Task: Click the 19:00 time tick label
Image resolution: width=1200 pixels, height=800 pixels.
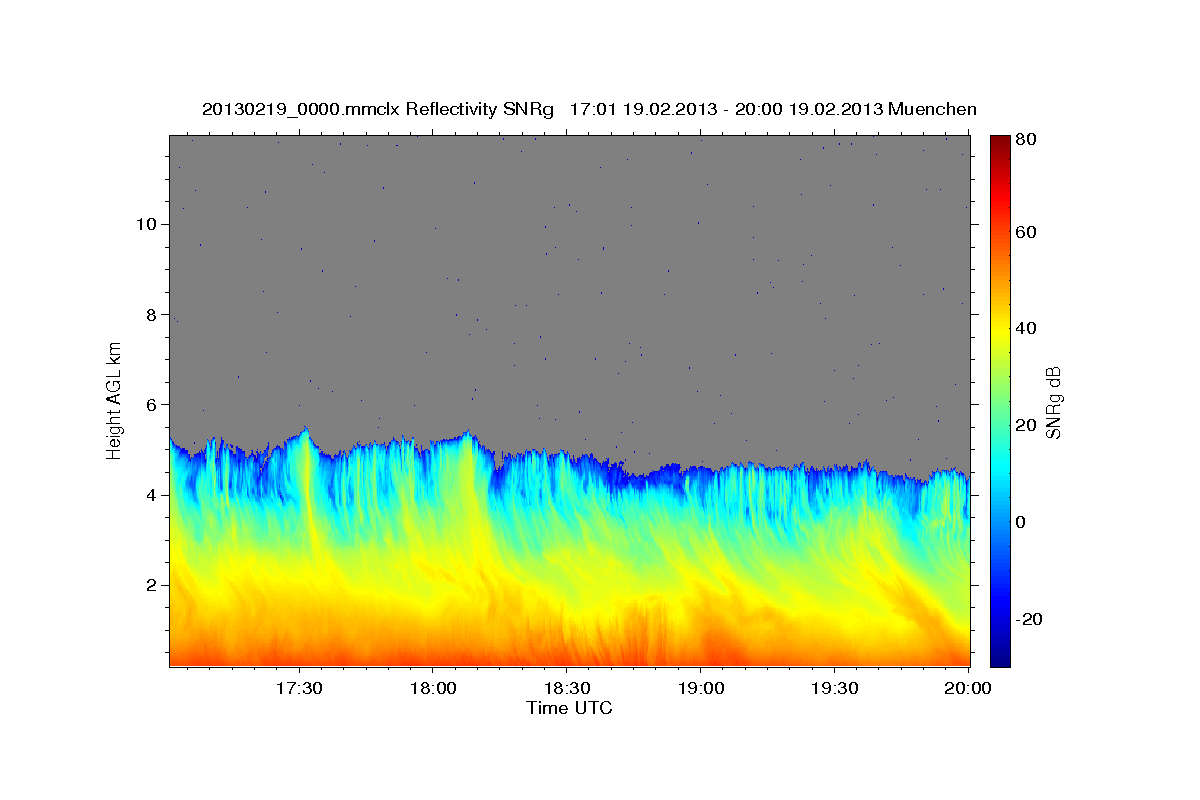Action: 701,688
